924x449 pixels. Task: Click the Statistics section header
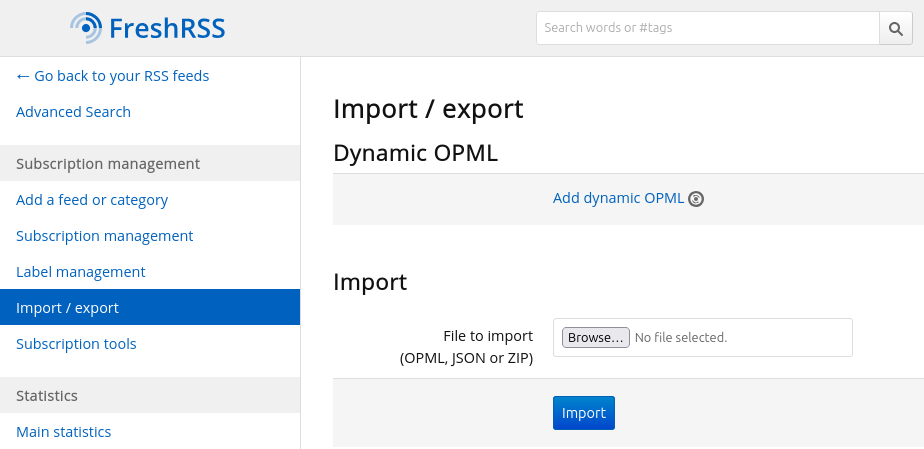coord(47,396)
